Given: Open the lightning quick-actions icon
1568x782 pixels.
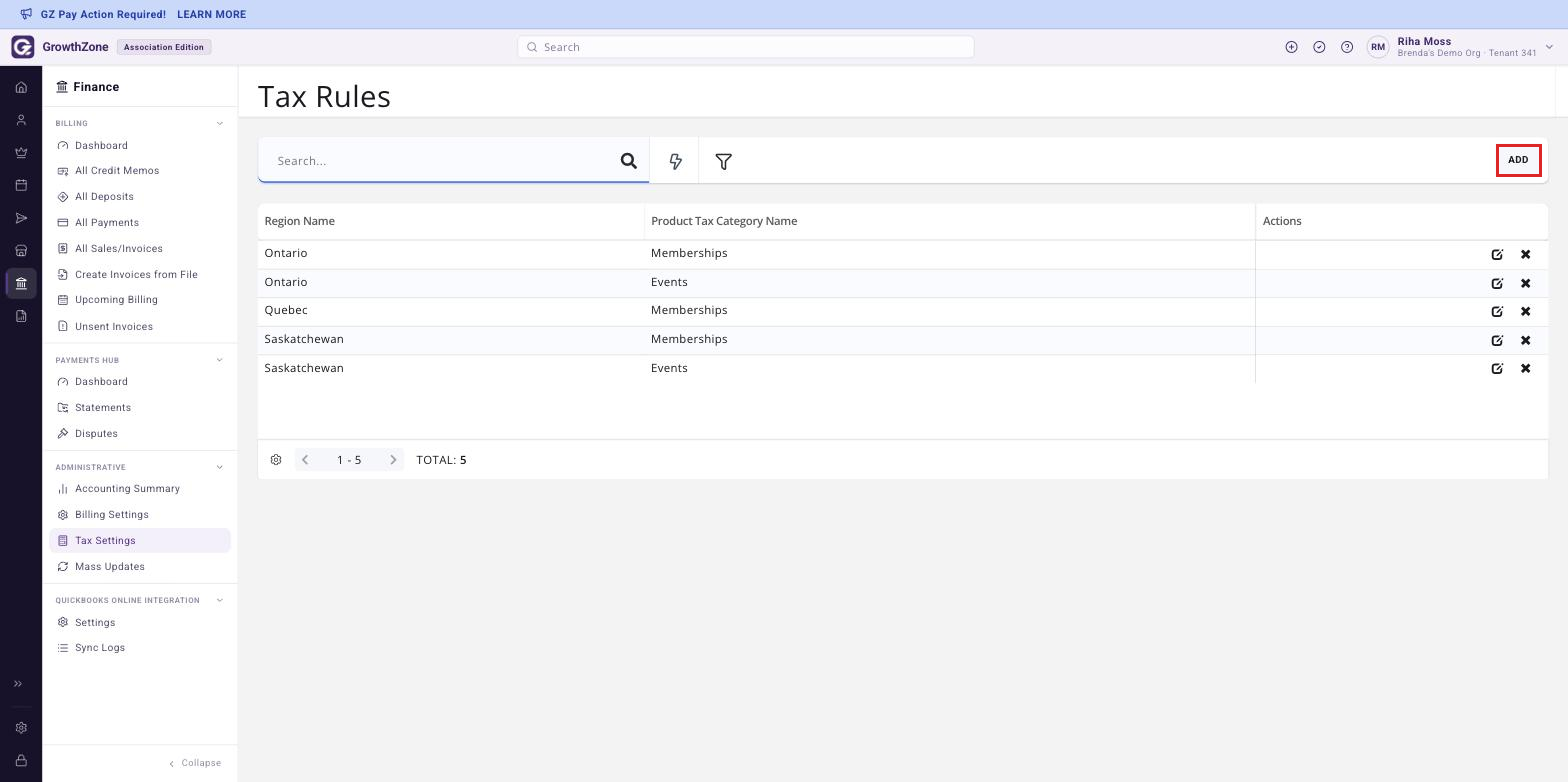Looking at the screenshot, I should pyautogui.click(x=675, y=161).
